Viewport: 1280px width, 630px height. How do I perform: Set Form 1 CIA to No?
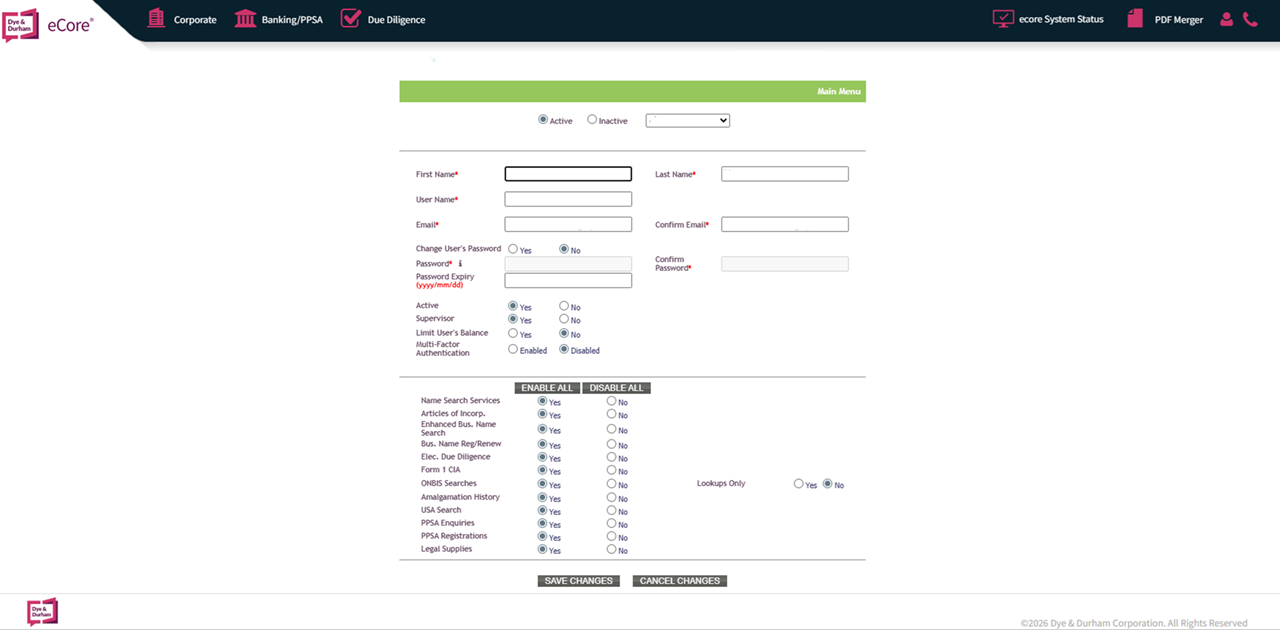(x=612, y=470)
